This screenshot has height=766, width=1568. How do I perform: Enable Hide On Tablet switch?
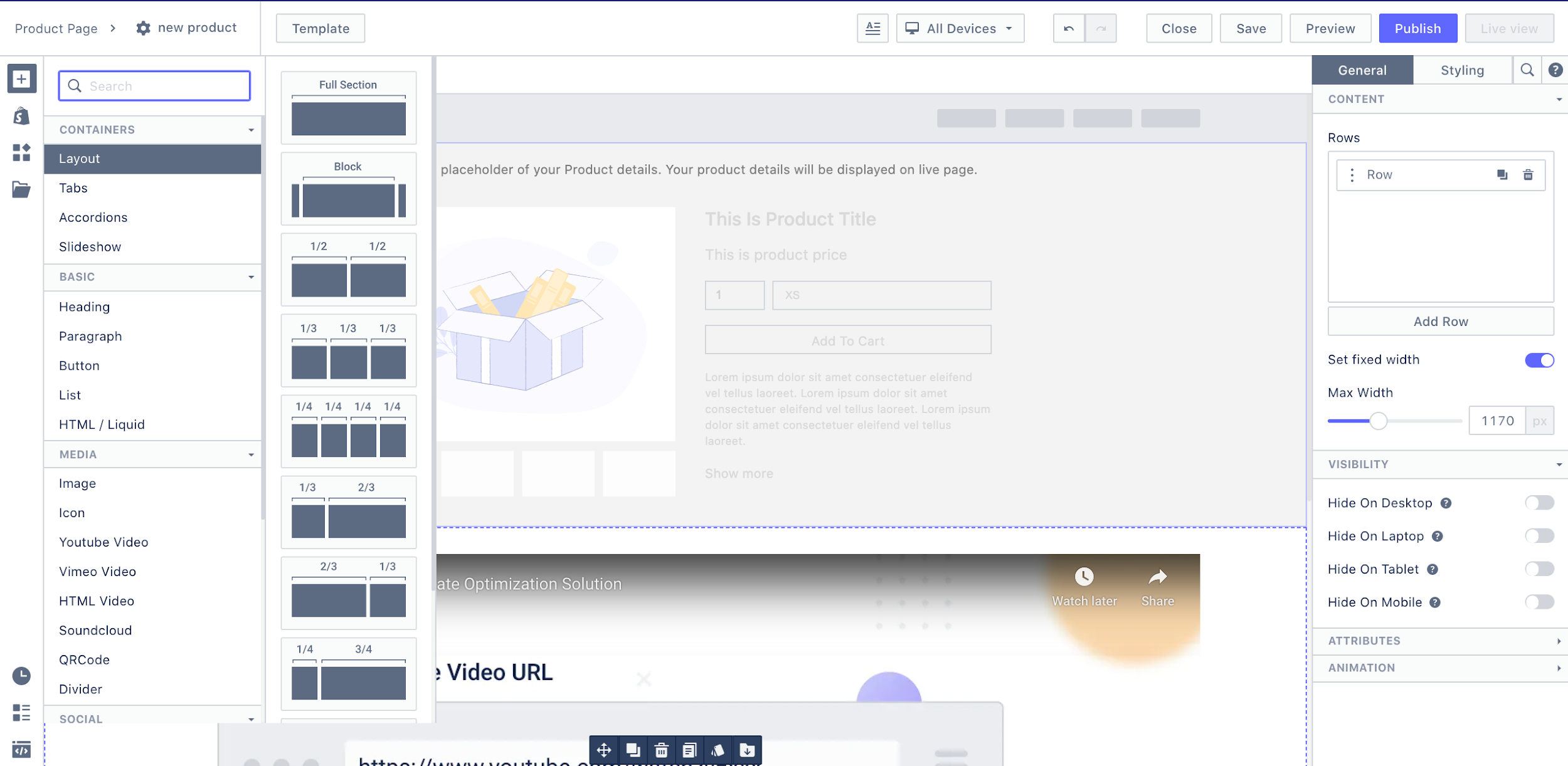coord(1539,569)
